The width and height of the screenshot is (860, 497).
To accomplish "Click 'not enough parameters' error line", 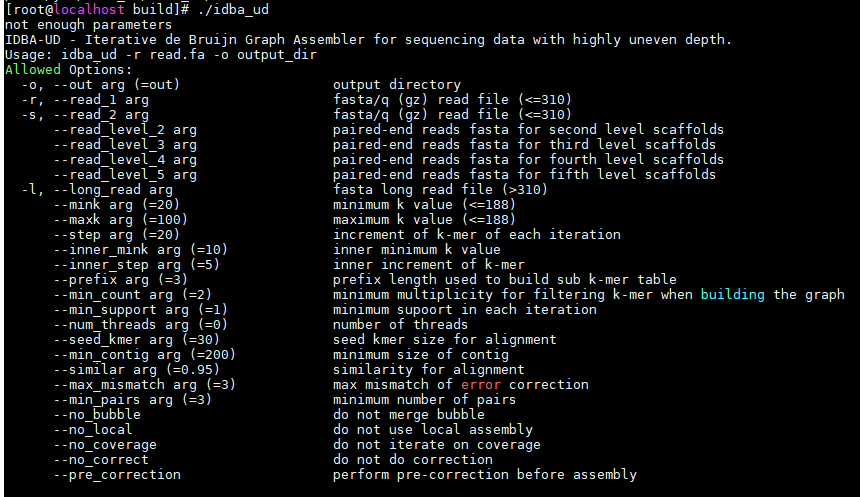I will [88, 25].
